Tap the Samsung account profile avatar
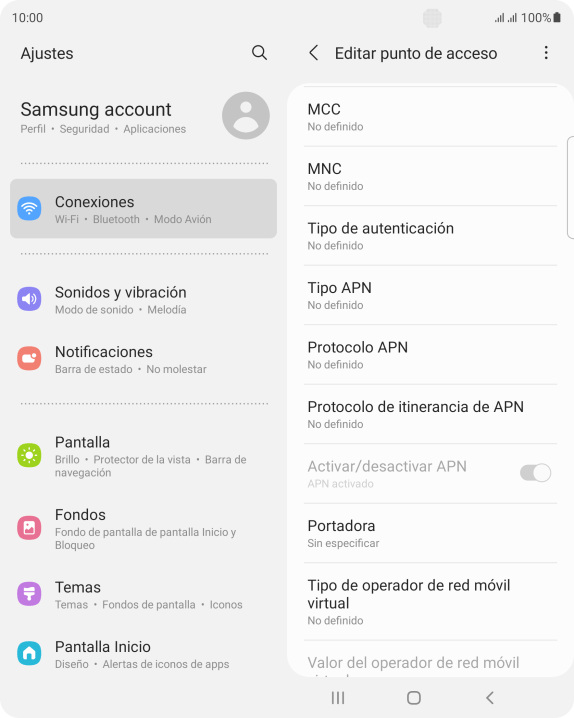Viewport: 574px width, 718px height. click(246, 116)
